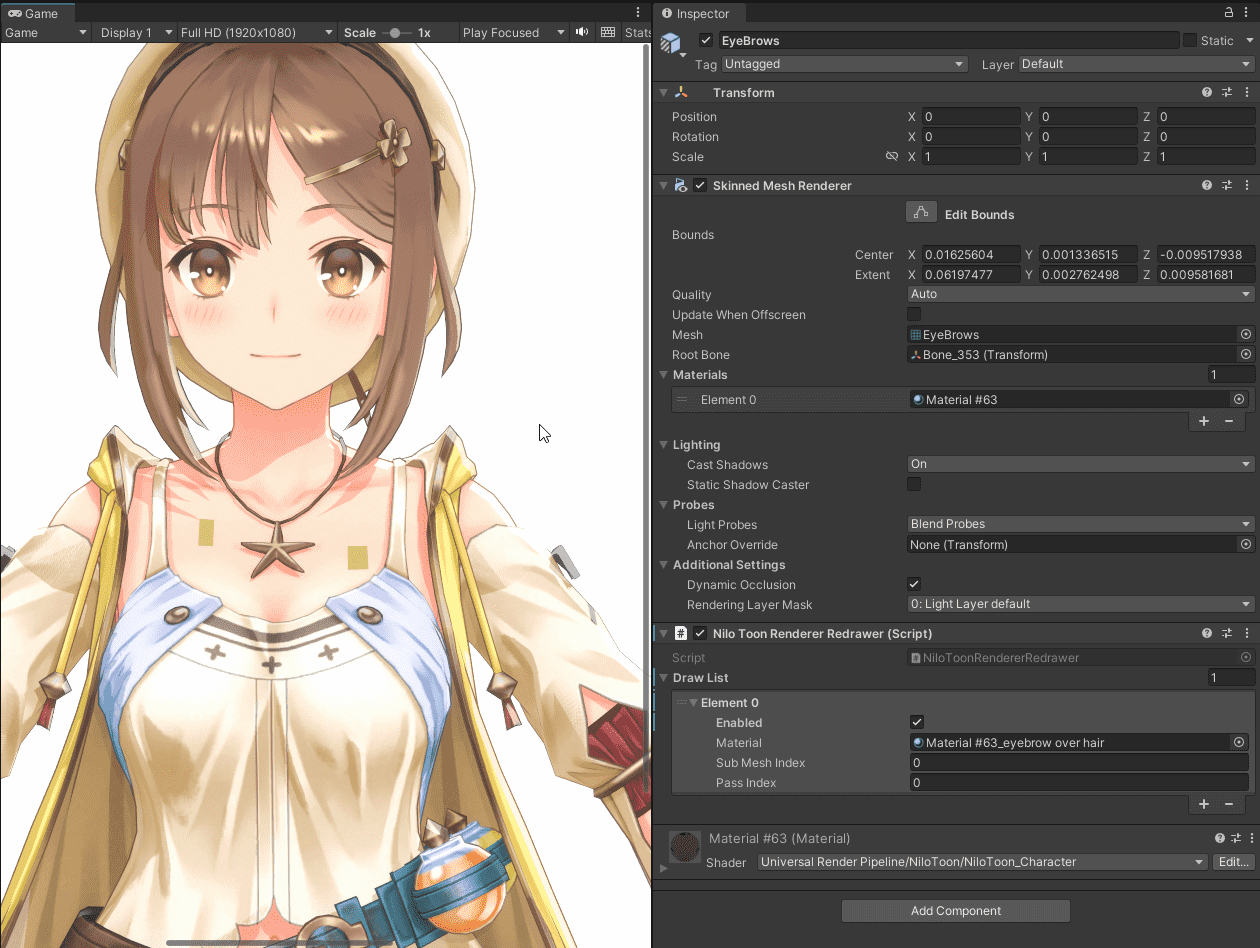Screen dimensions: 1260x948
Task: Open Skinned Mesh Renderer presets
Action: pos(1227,185)
